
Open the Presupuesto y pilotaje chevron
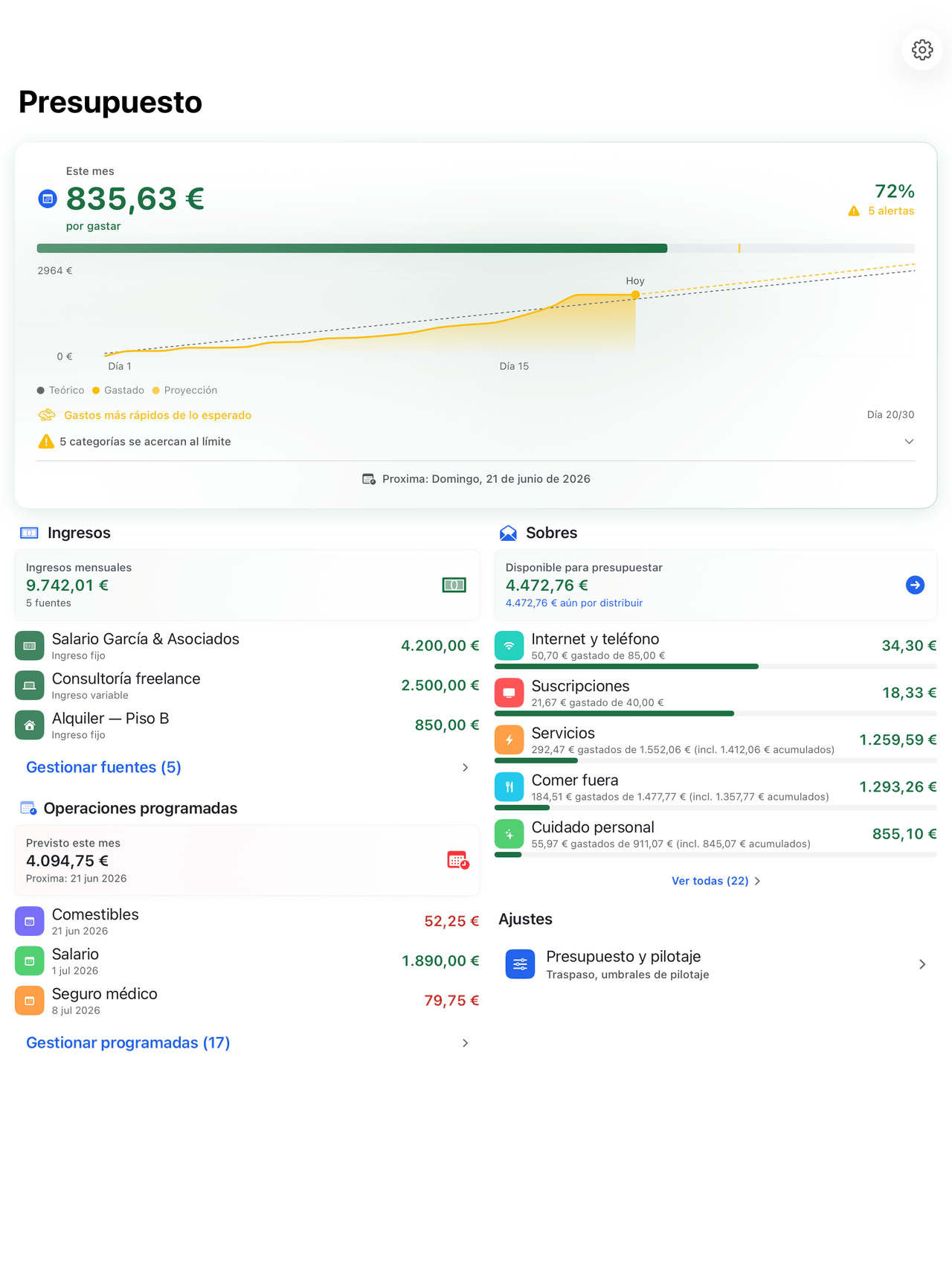tap(922, 964)
